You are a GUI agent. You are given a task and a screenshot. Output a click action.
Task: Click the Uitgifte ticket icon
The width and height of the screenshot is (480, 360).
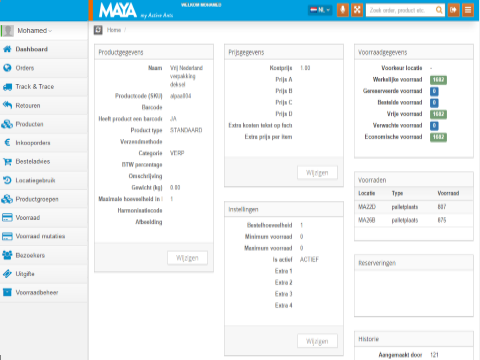pos(7,274)
